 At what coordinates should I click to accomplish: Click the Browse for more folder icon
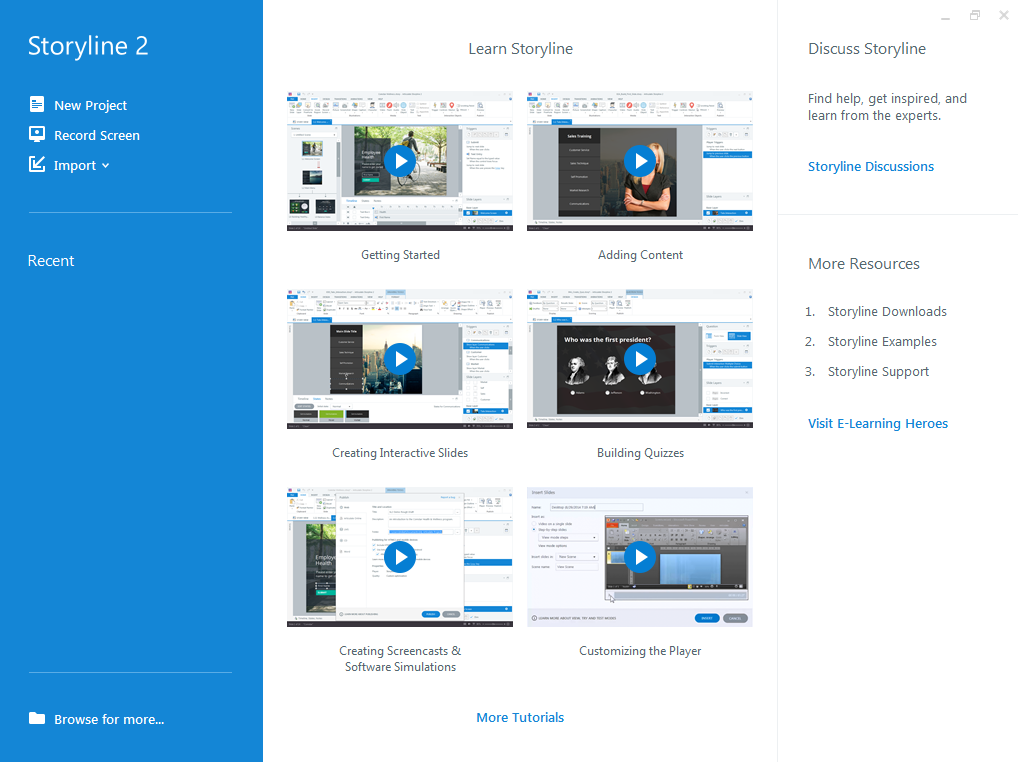coord(37,719)
